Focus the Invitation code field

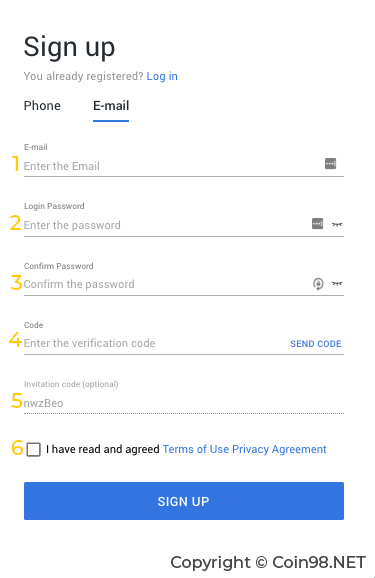click(184, 403)
